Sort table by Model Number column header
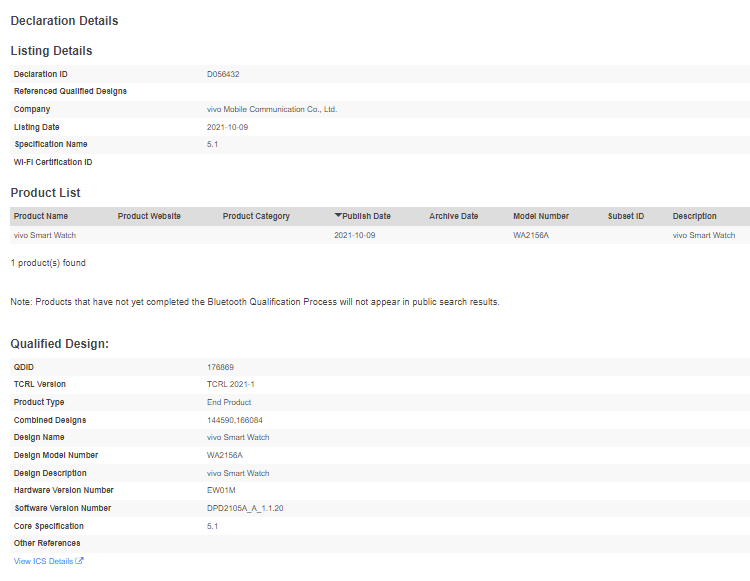The width and height of the screenshot is (750, 581). [541, 216]
